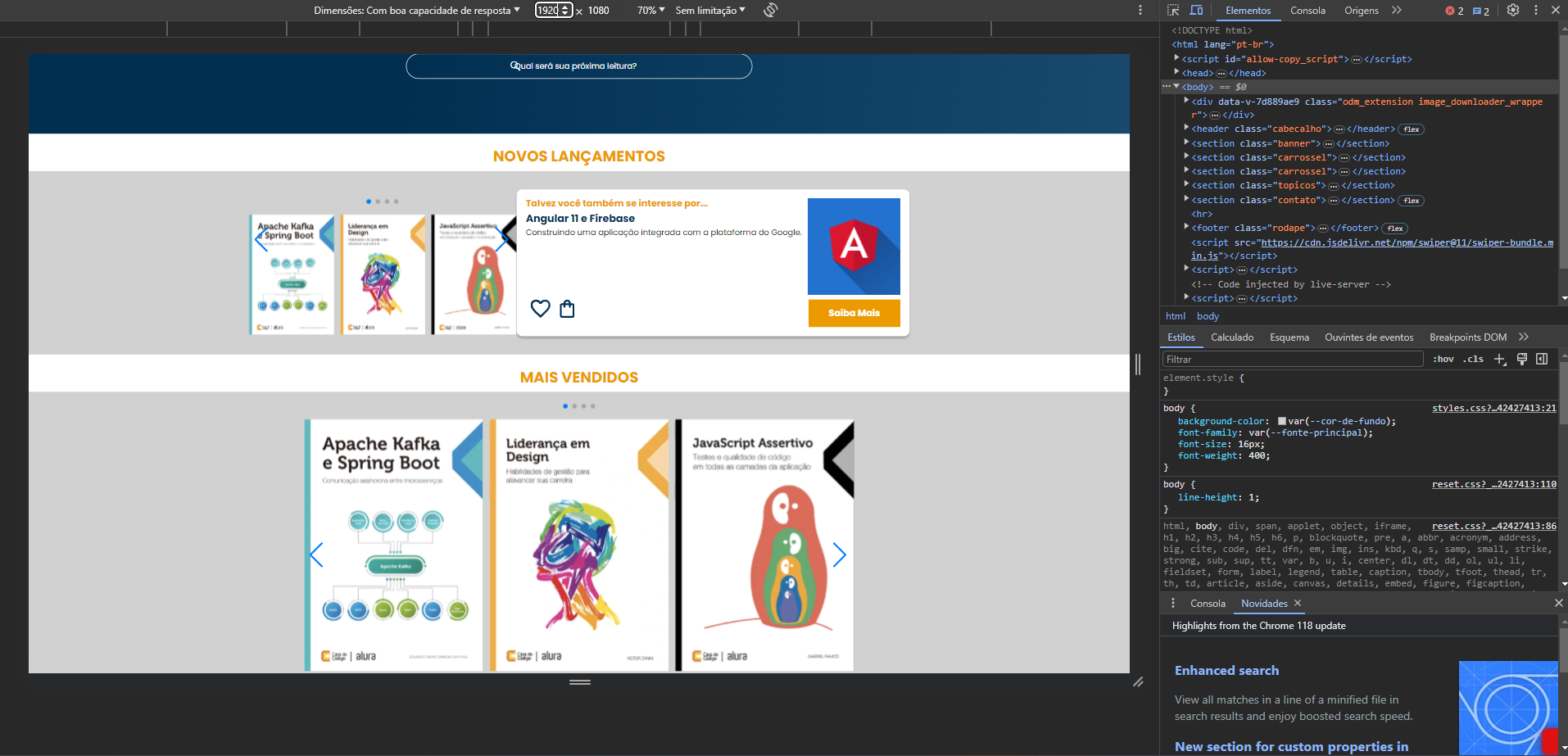1568x756 pixels.
Task: Toggle the device toolbar icon
Action: (x=1196, y=11)
